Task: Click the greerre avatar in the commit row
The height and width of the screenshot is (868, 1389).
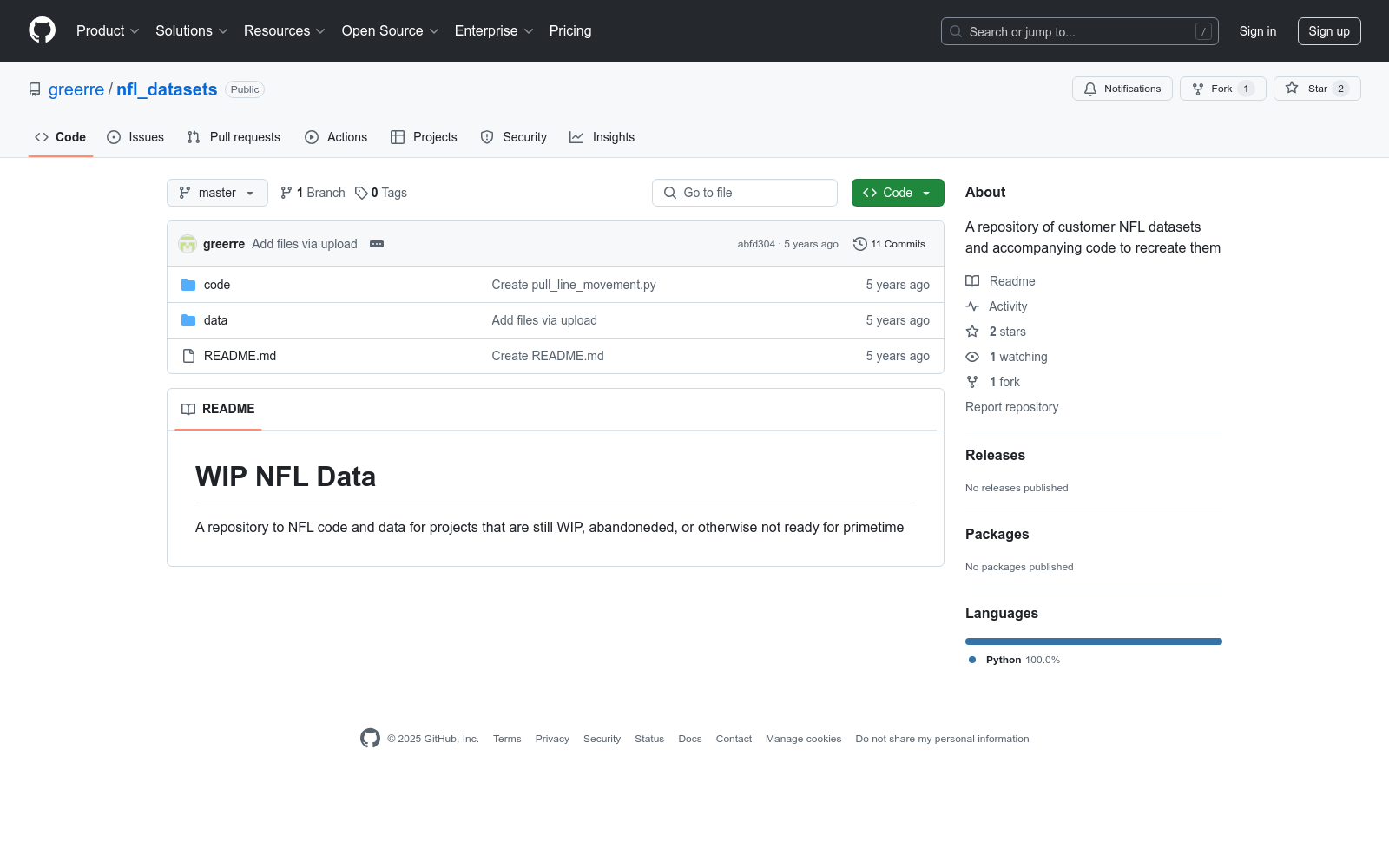Action: click(188, 244)
